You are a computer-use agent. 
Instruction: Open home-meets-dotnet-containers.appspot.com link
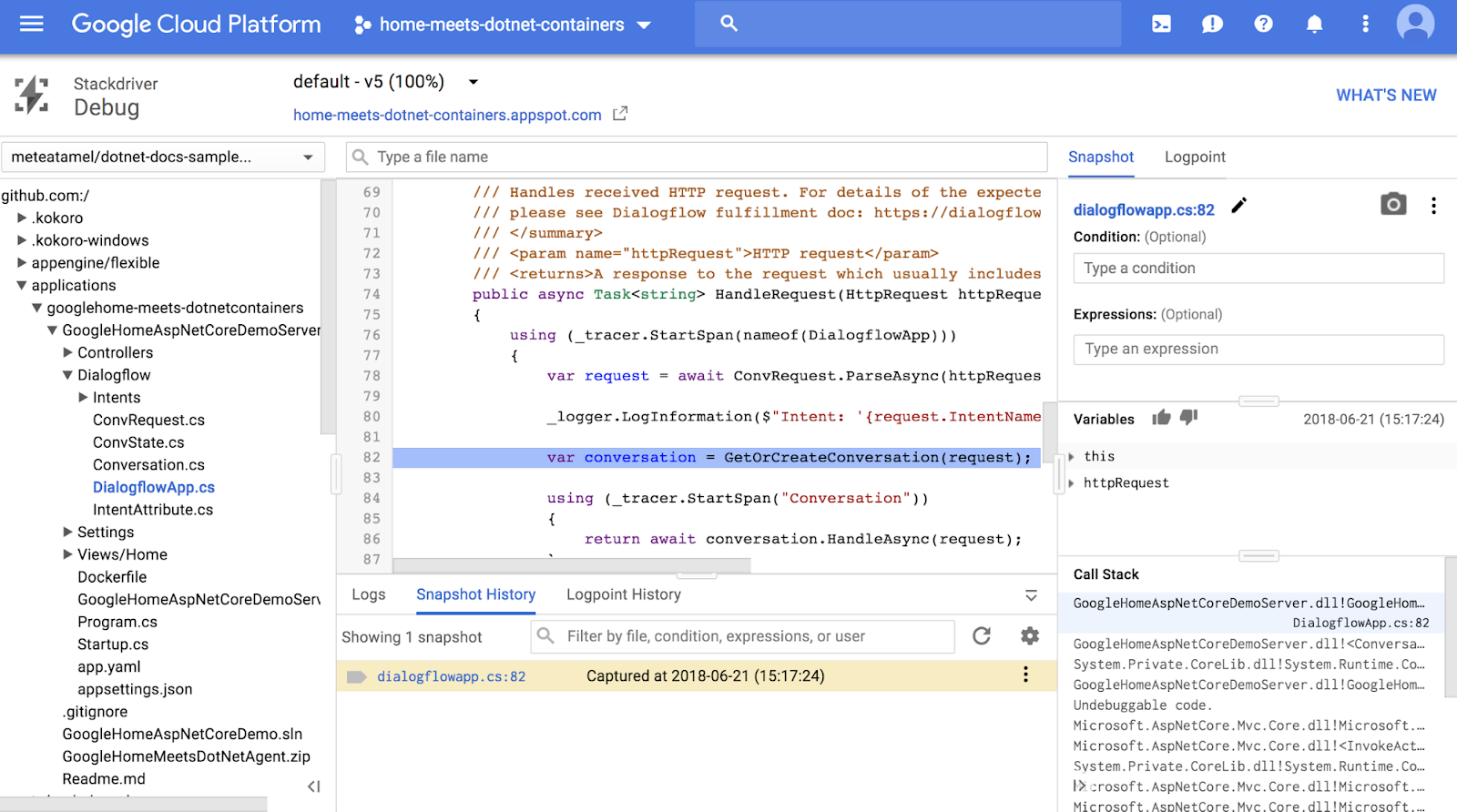(447, 115)
